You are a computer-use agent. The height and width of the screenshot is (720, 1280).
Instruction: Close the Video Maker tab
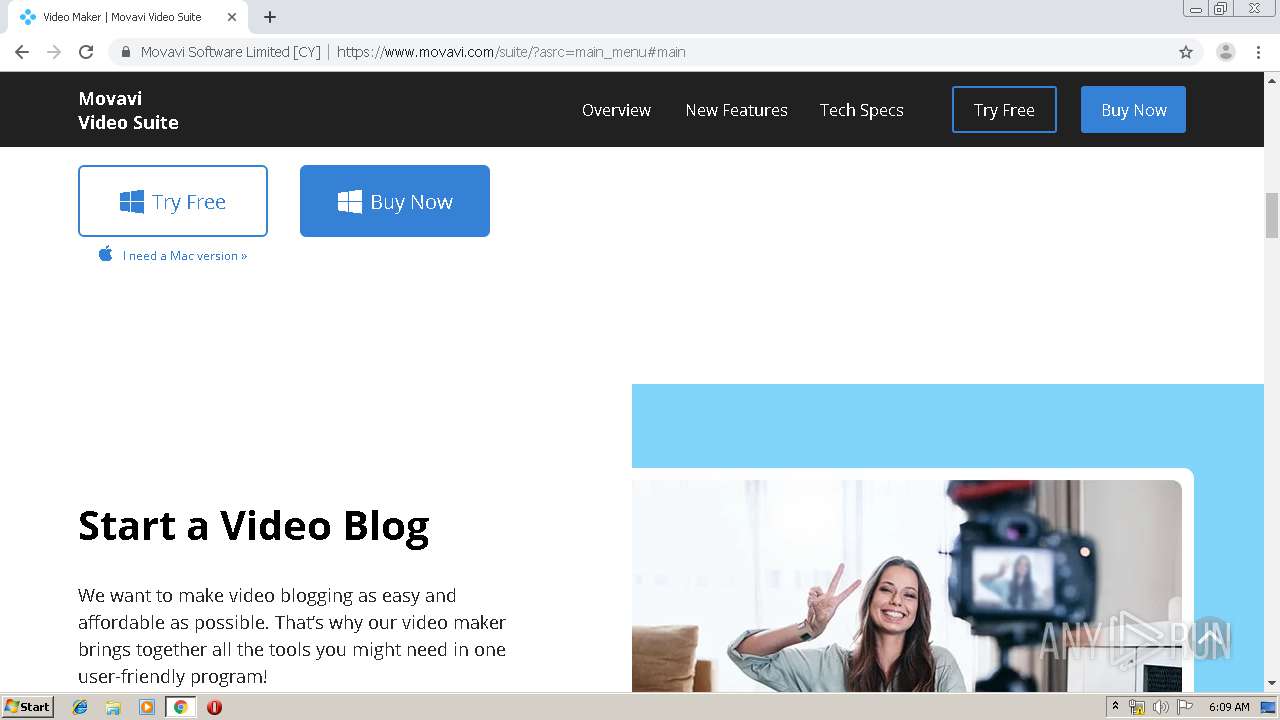click(x=232, y=17)
